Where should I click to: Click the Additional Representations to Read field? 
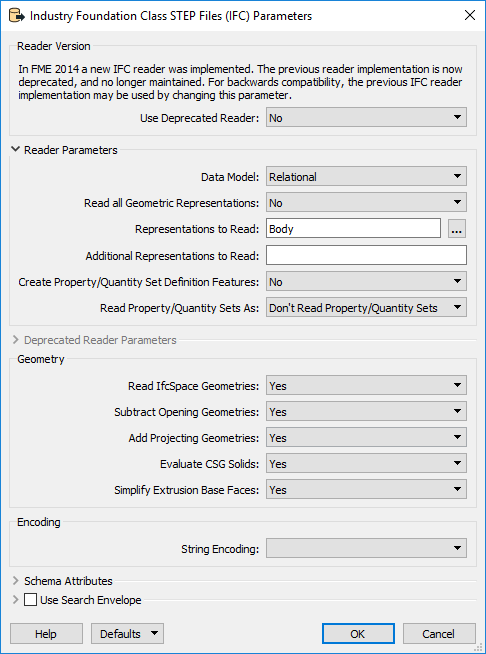366,255
